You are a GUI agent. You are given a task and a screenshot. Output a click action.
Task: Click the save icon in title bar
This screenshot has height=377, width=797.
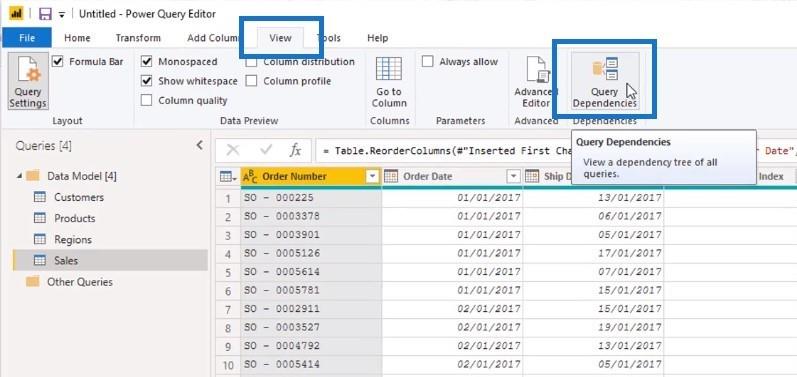(x=45, y=14)
